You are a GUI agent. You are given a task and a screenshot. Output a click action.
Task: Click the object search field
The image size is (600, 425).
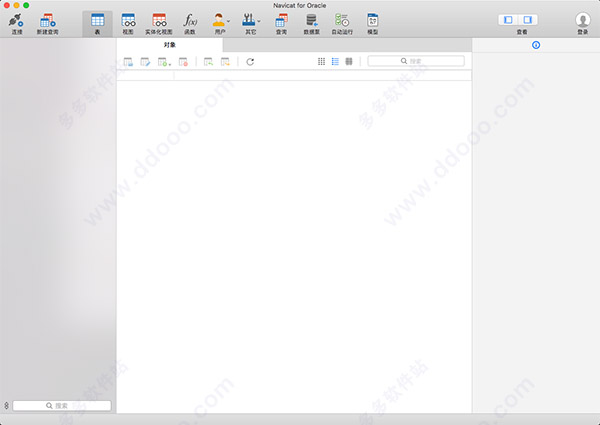[x=416, y=61]
